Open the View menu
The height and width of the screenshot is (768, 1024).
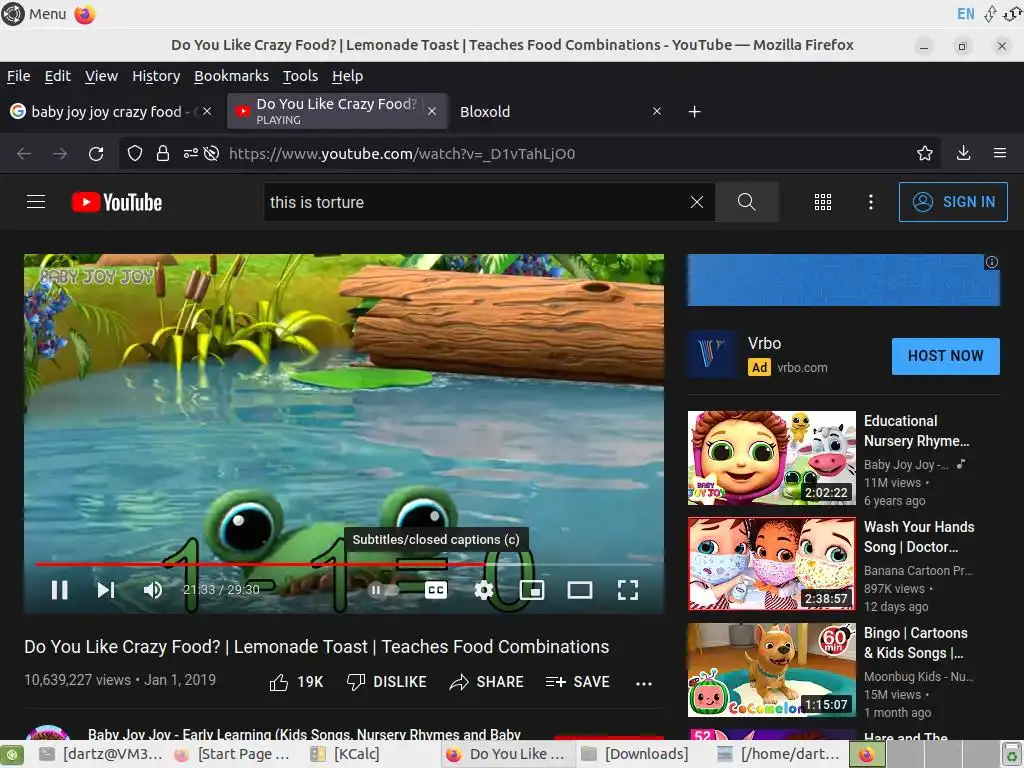[x=101, y=76]
